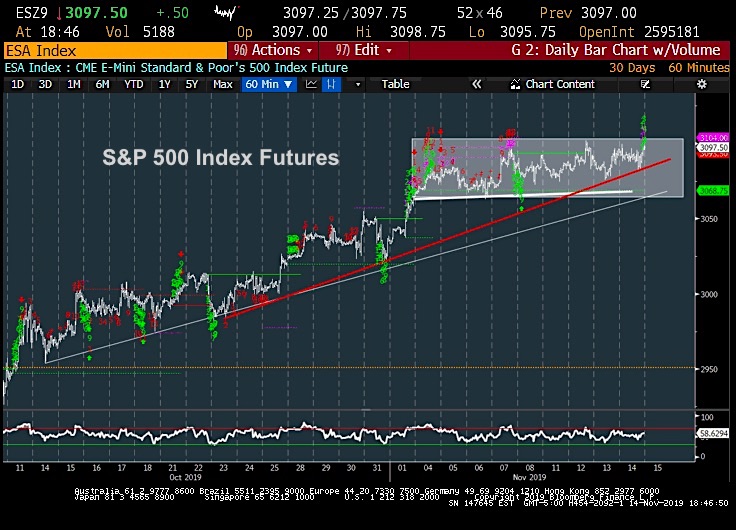This screenshot has height=530, width=736.
Task: Select the 5Y time range tab
Action: coord(192,84)
